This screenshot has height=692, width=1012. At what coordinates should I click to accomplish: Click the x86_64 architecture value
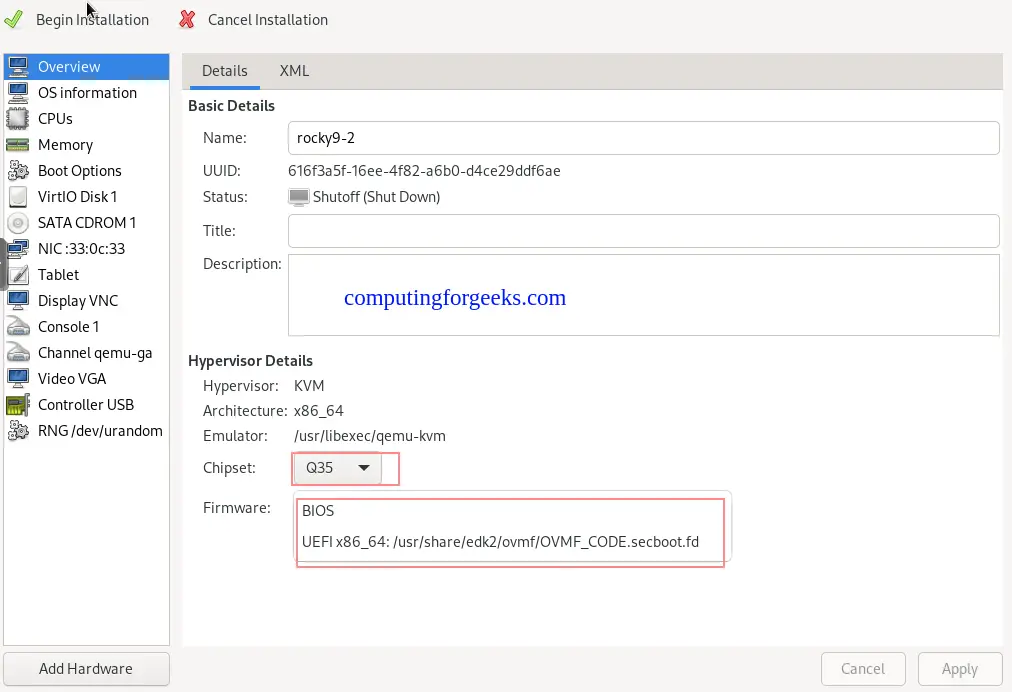click(318, 411)
